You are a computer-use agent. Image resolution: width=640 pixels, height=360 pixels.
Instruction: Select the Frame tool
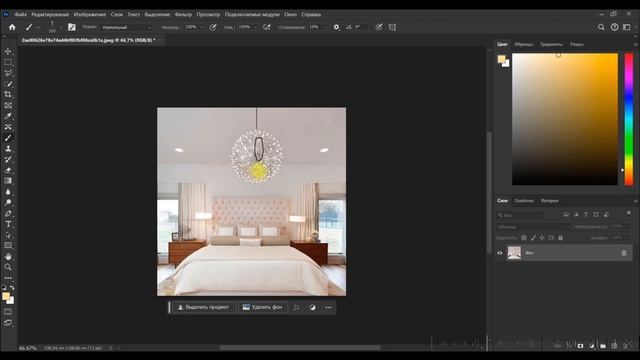pyautogui.click(x=8, y=105)
